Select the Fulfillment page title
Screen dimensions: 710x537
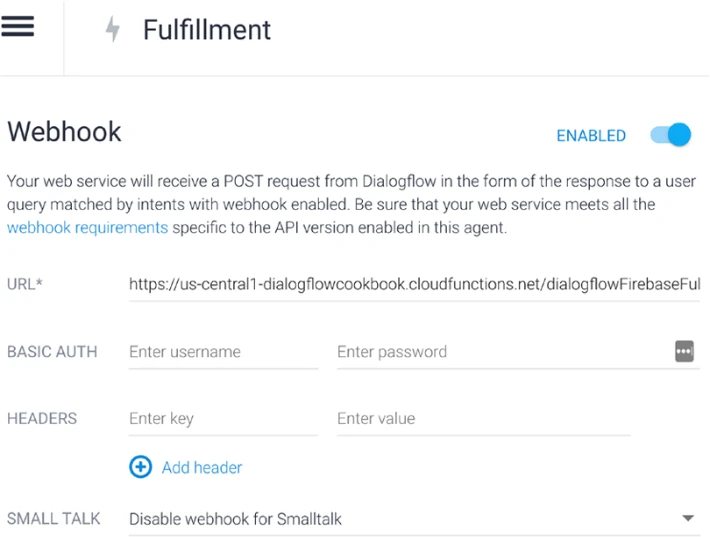(207, 30)
